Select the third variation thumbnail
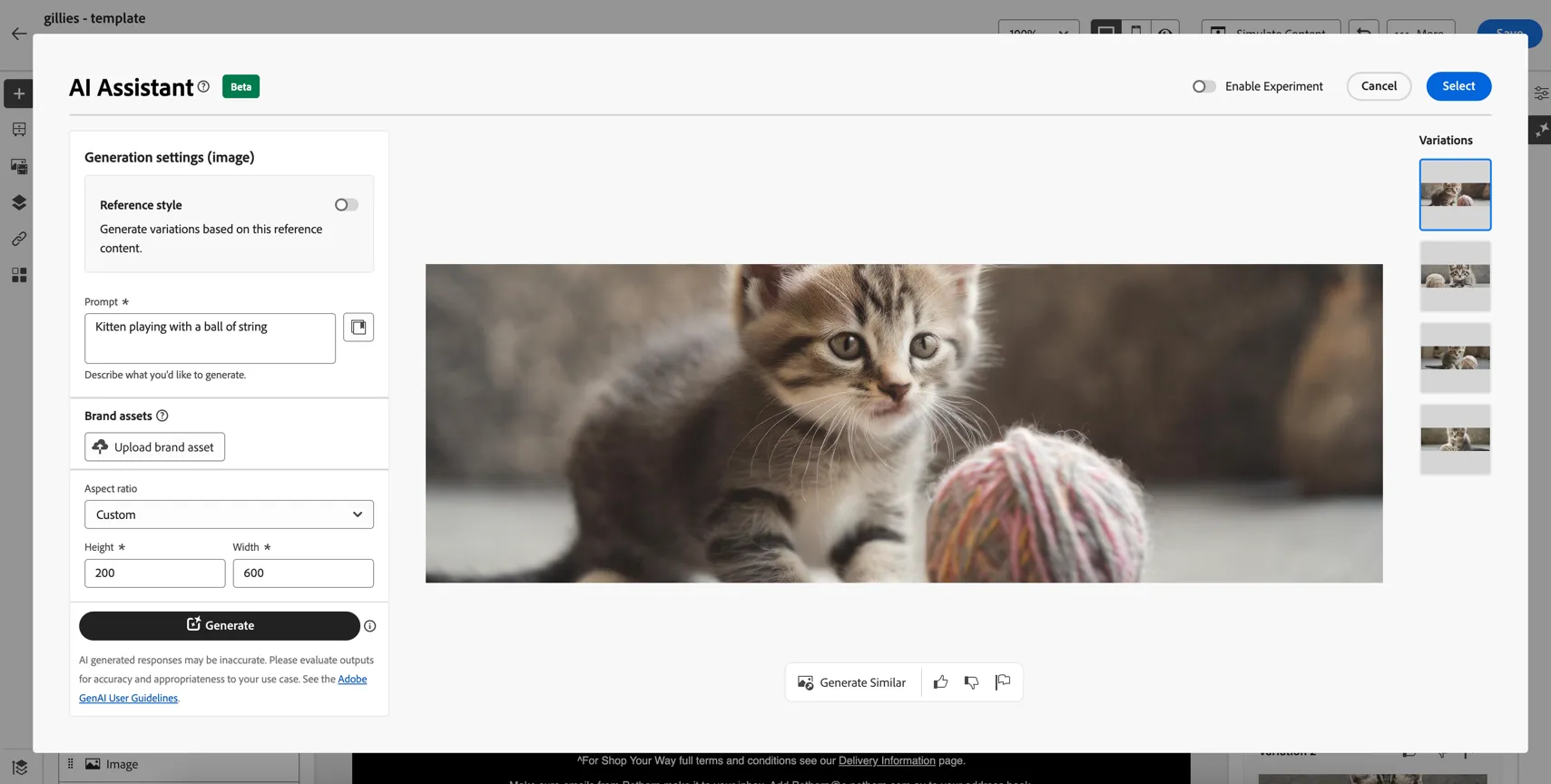 click(x=1455, y=358)
